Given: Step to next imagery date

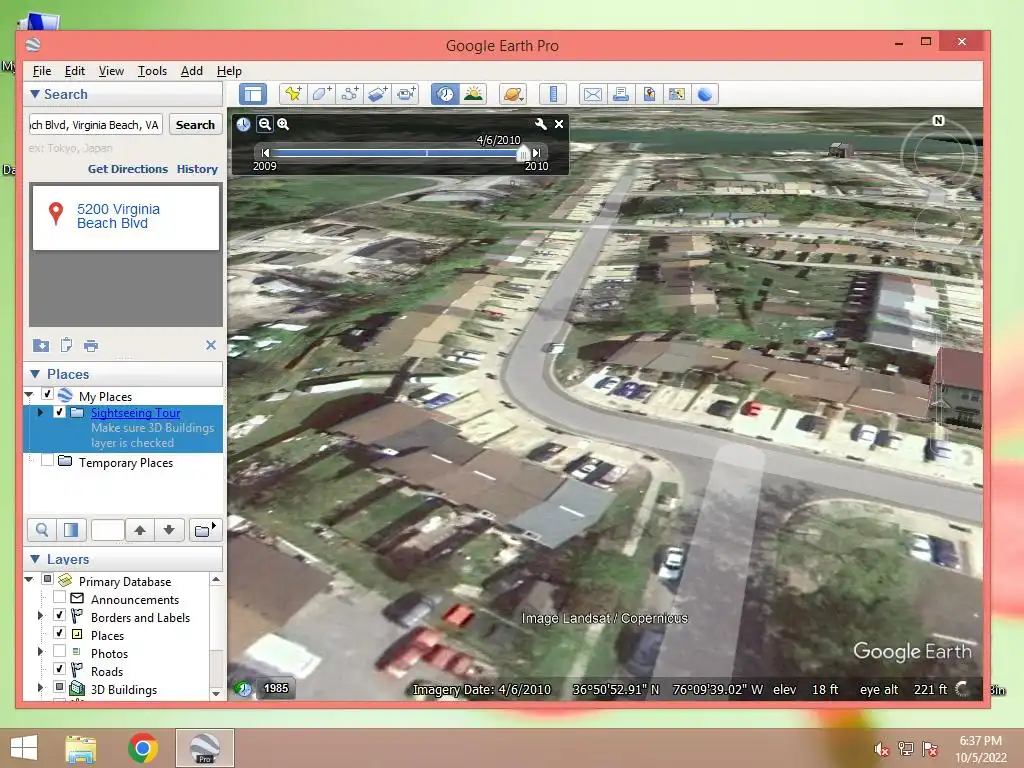Looking at the screenshot, I should [537, 153].
